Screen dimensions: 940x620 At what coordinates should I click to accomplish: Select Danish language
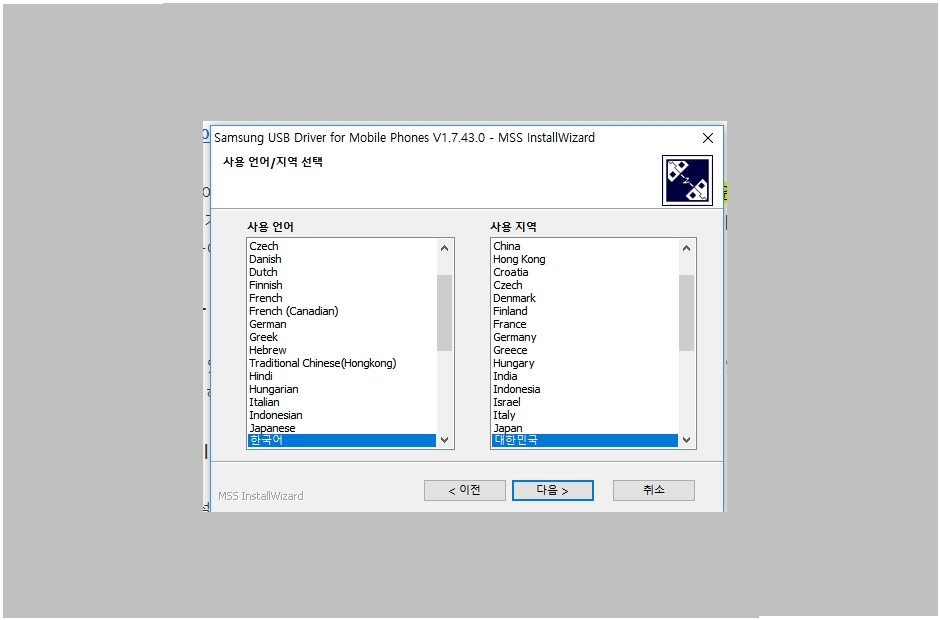pos(342,259)
